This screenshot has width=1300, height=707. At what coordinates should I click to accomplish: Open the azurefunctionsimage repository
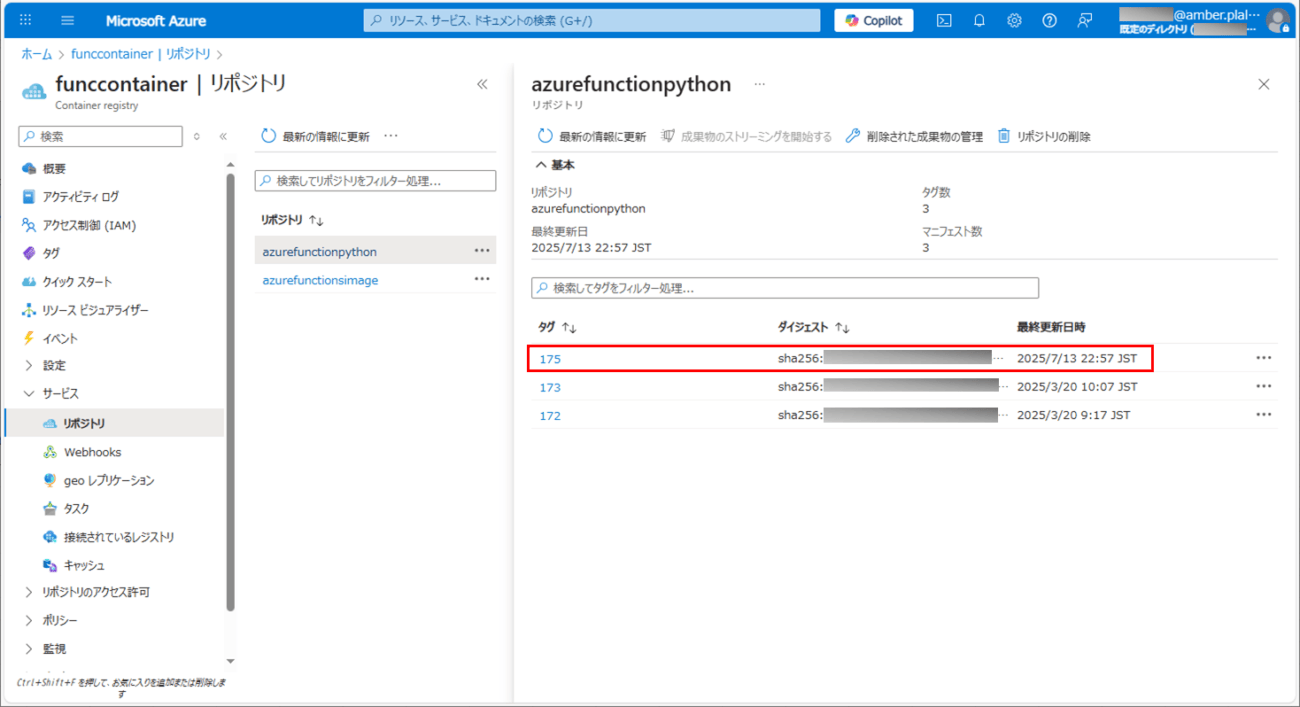point(320,280)
